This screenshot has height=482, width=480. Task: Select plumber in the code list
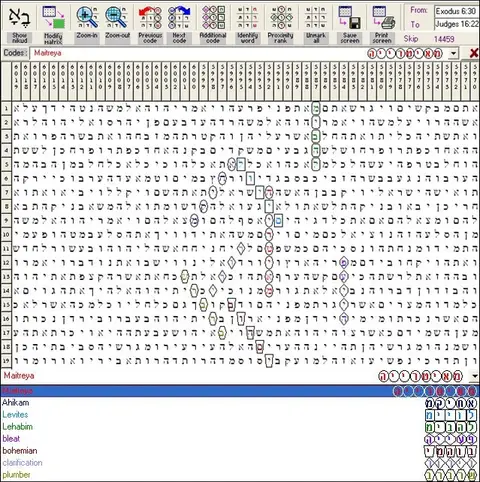pyautogui.click(x=16, y=475)
